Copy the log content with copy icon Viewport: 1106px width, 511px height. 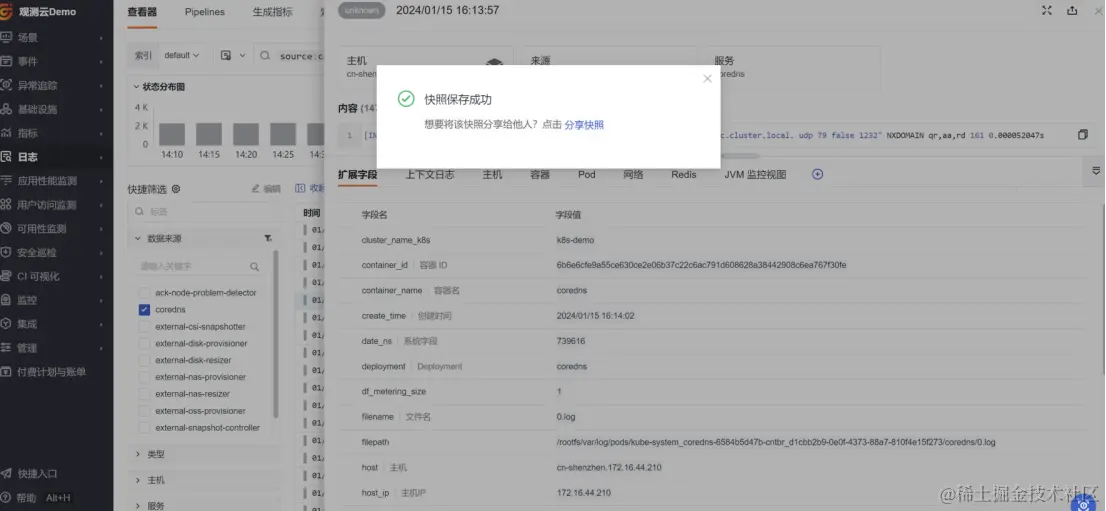click(x=1083, y=135)
